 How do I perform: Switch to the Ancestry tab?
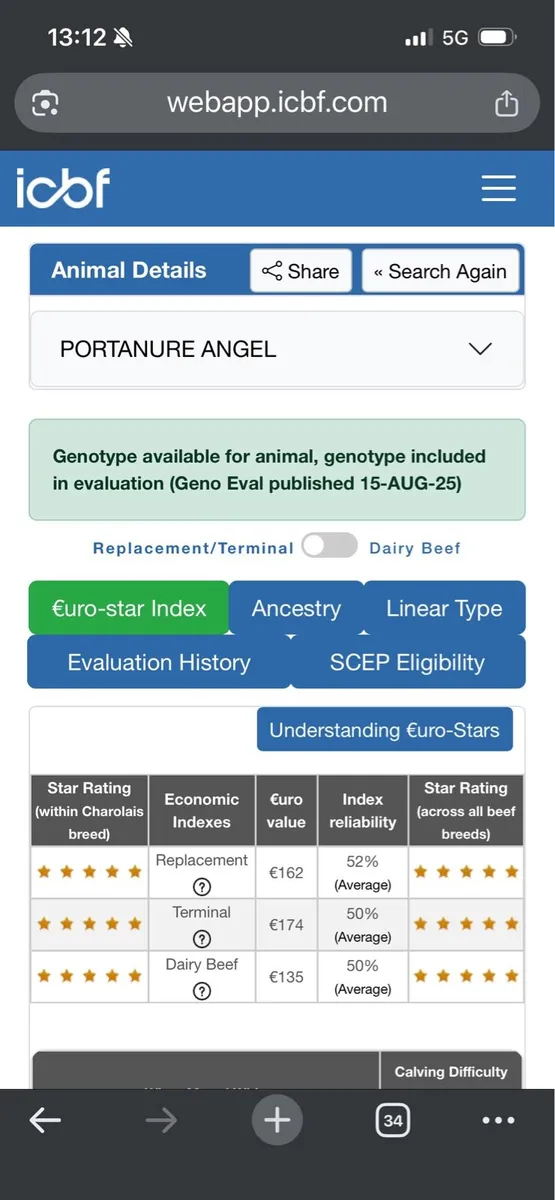tap(296, 608)
